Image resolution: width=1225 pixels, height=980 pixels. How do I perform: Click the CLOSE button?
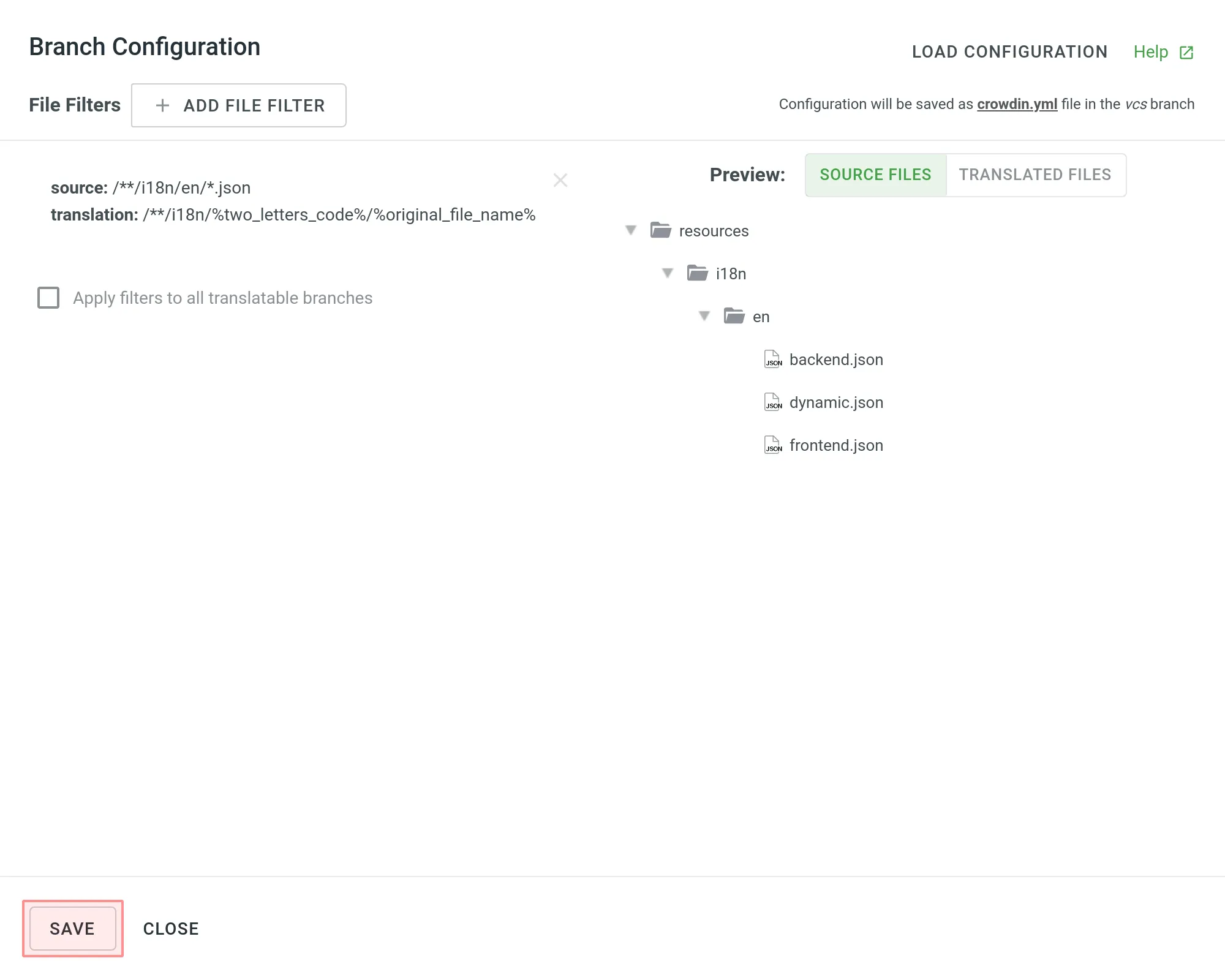click(170, 928)
